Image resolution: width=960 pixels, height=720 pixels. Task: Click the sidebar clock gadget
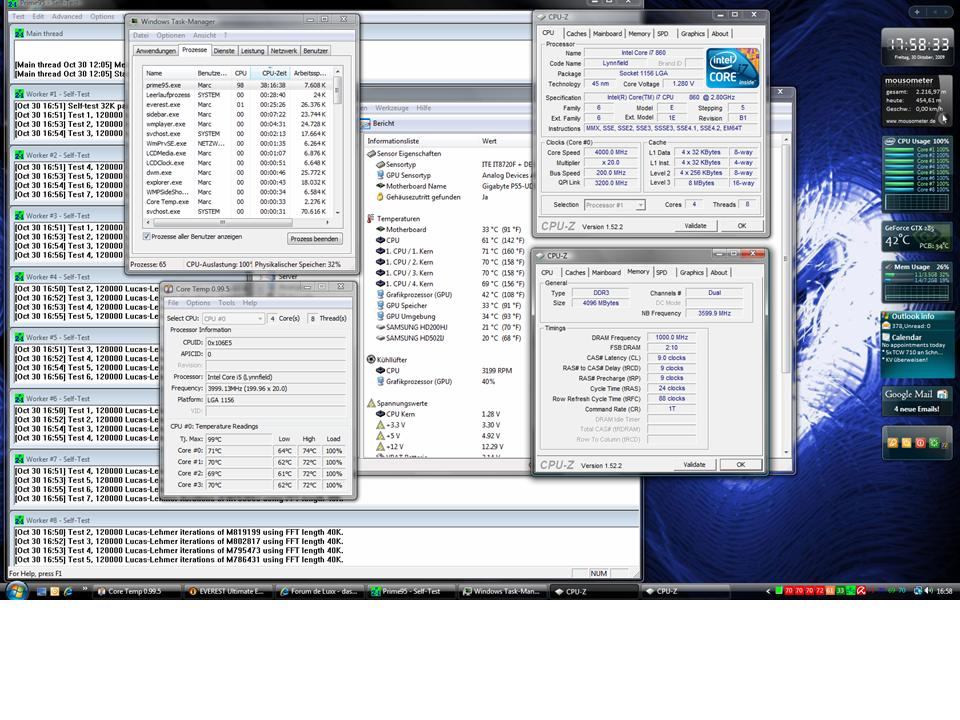917,47
